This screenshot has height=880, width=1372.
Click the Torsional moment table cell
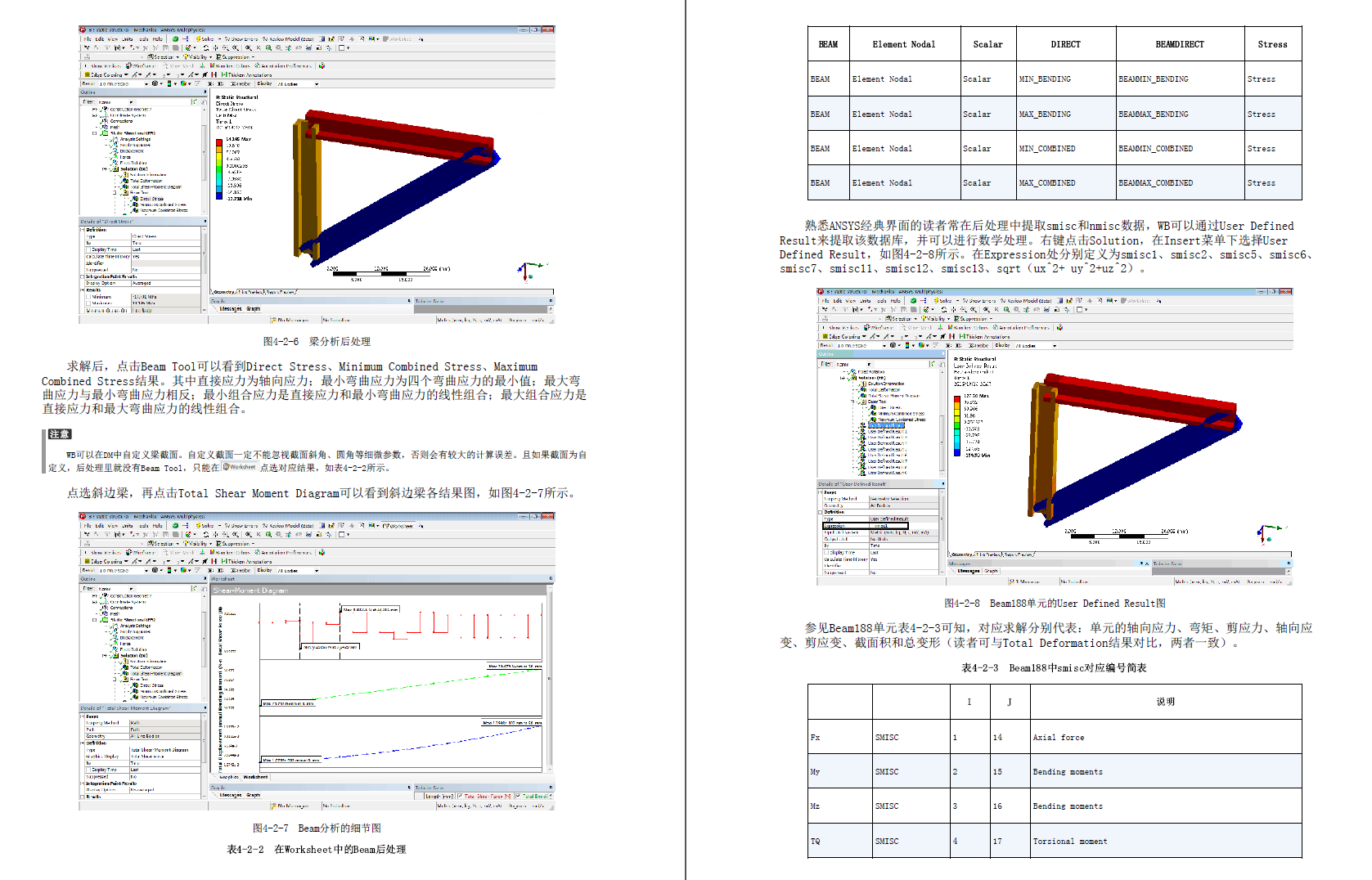[x=1166, y=841]
